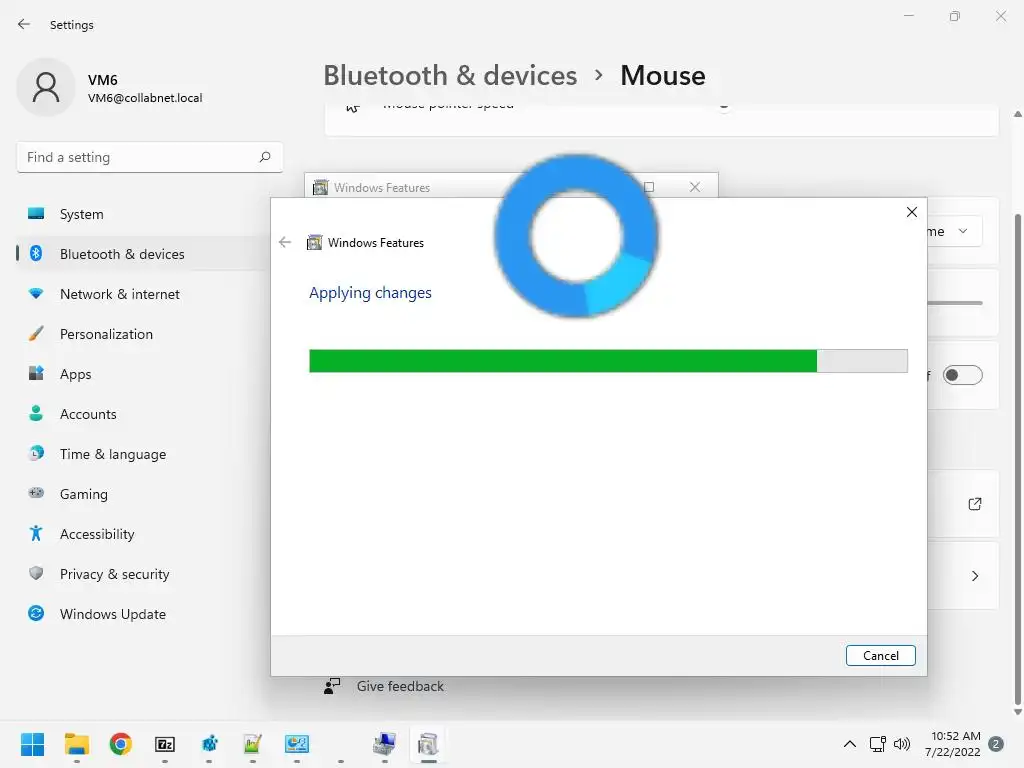Click the Personalization brush icon
The width and height of the screenshot is (1024, 768).
pos(36,333)
